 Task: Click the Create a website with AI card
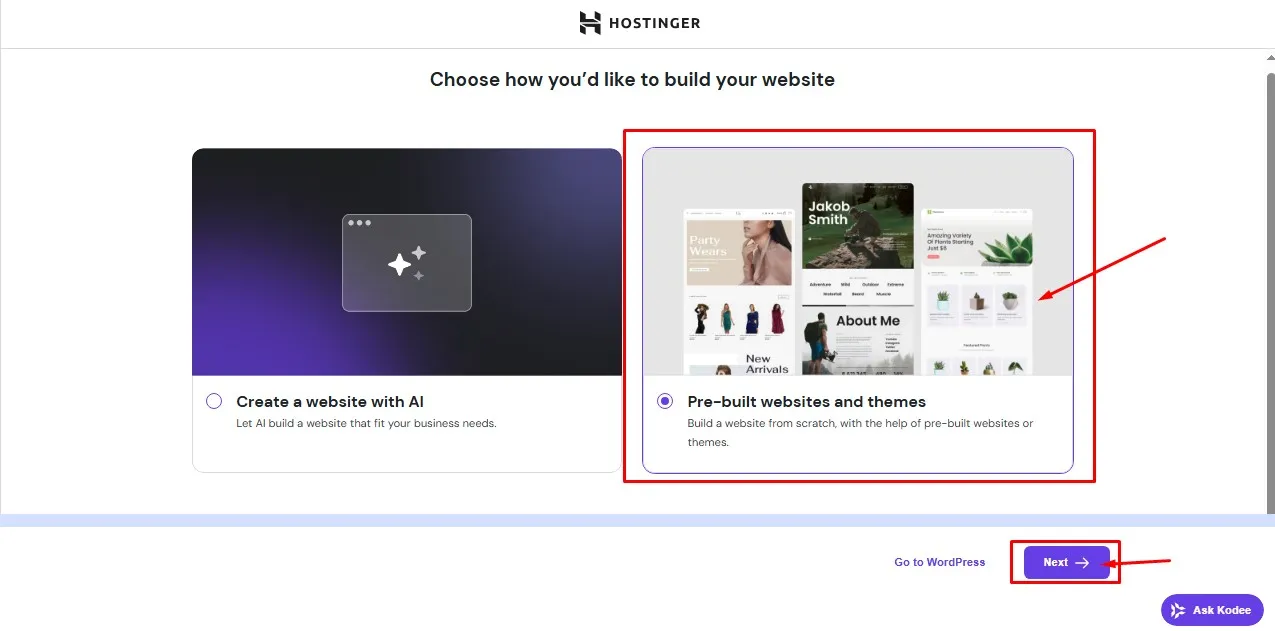click(406, 310)
